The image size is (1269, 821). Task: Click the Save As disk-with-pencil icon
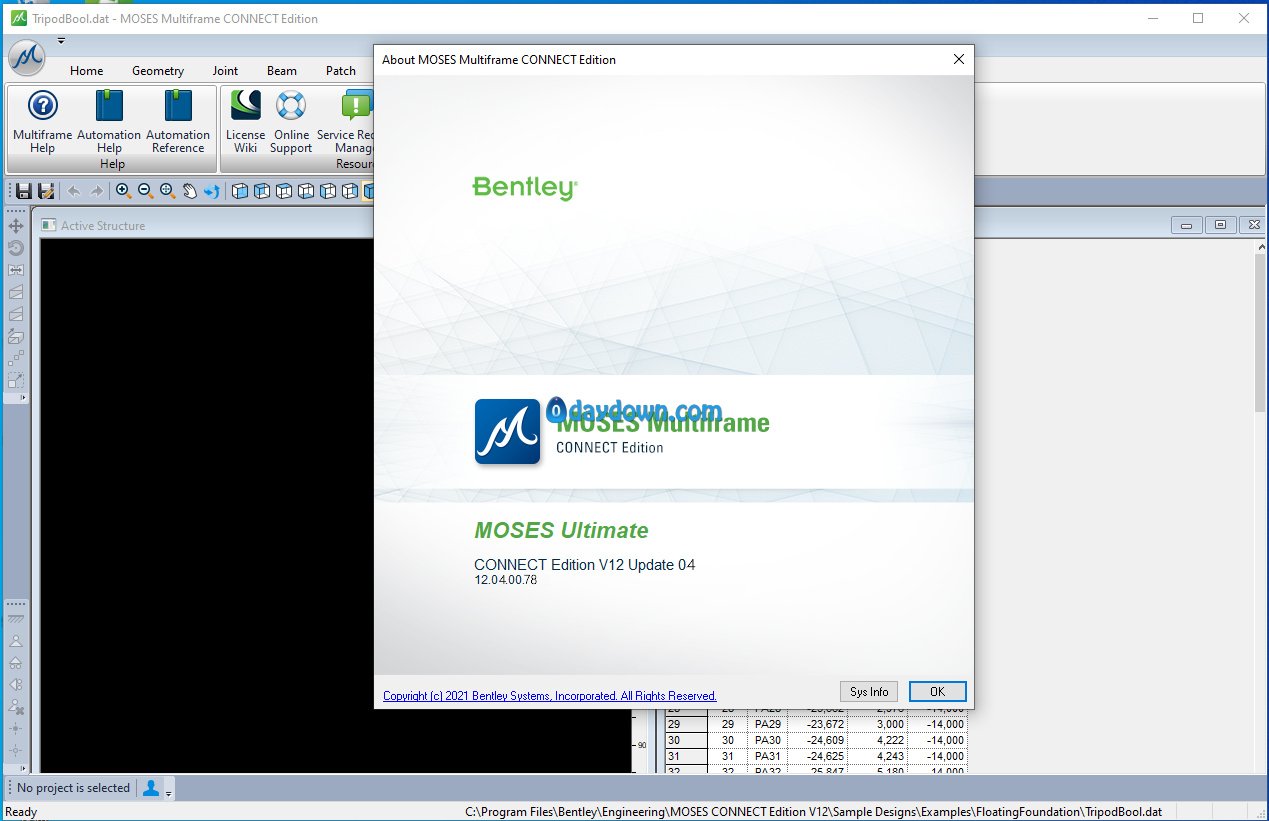46,191
